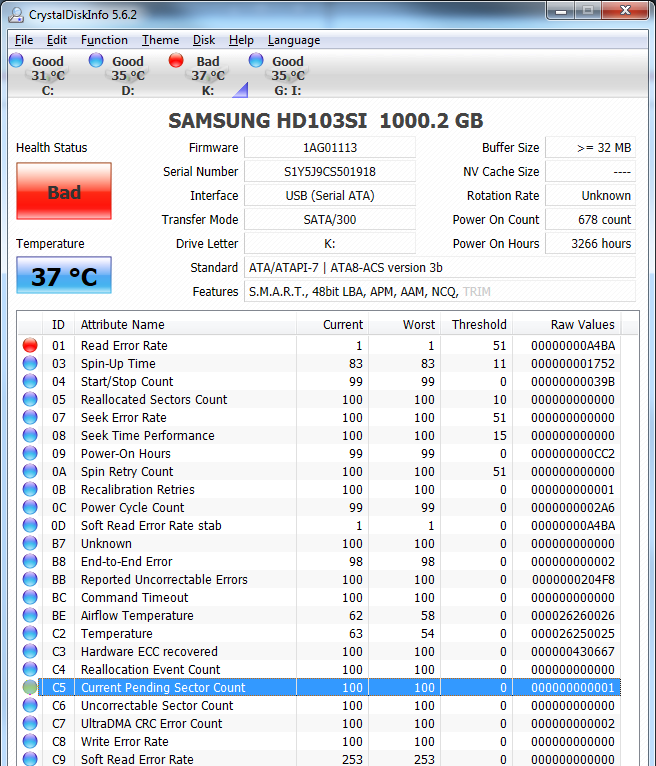Click the status icon for B7 Unknown row
The height and width of the screenshot is (766, 656).
(x=30, y=543)
